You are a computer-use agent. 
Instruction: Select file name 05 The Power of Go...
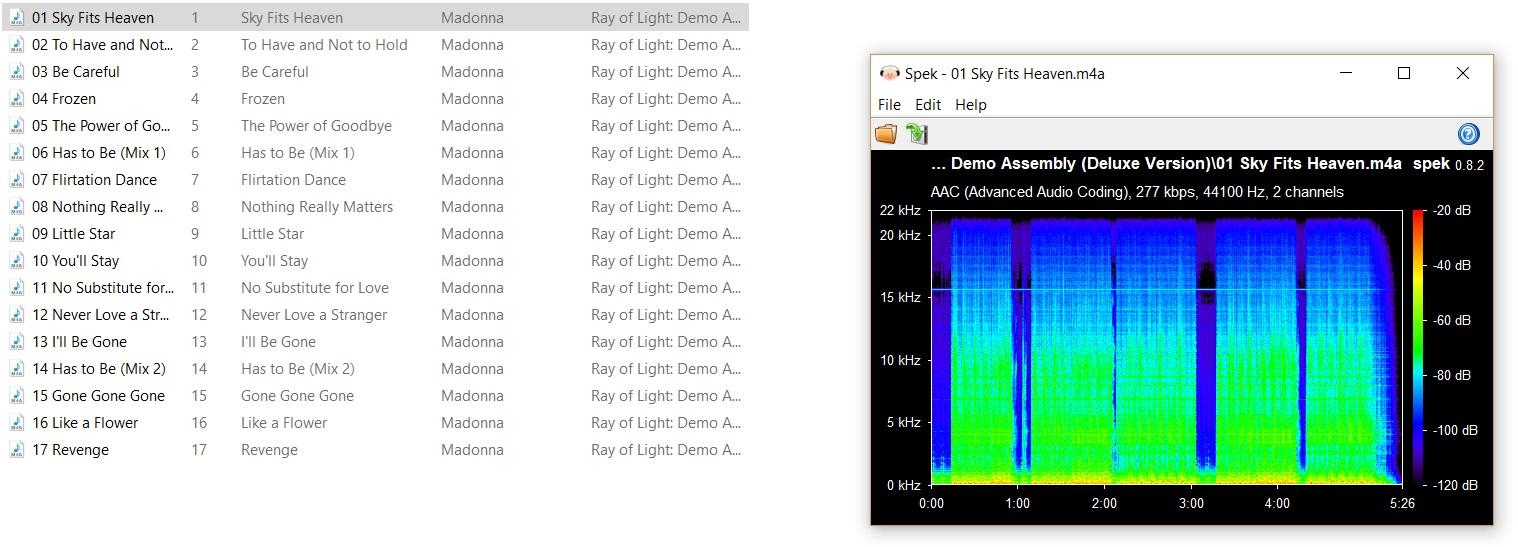tap(102, 126)
